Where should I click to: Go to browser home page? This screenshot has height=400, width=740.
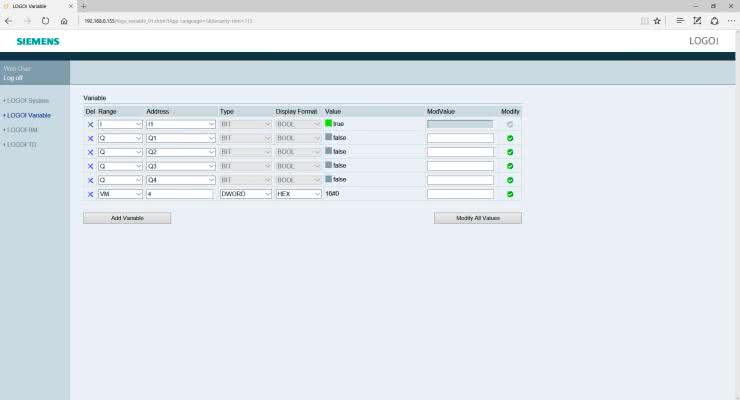point(65,20)
